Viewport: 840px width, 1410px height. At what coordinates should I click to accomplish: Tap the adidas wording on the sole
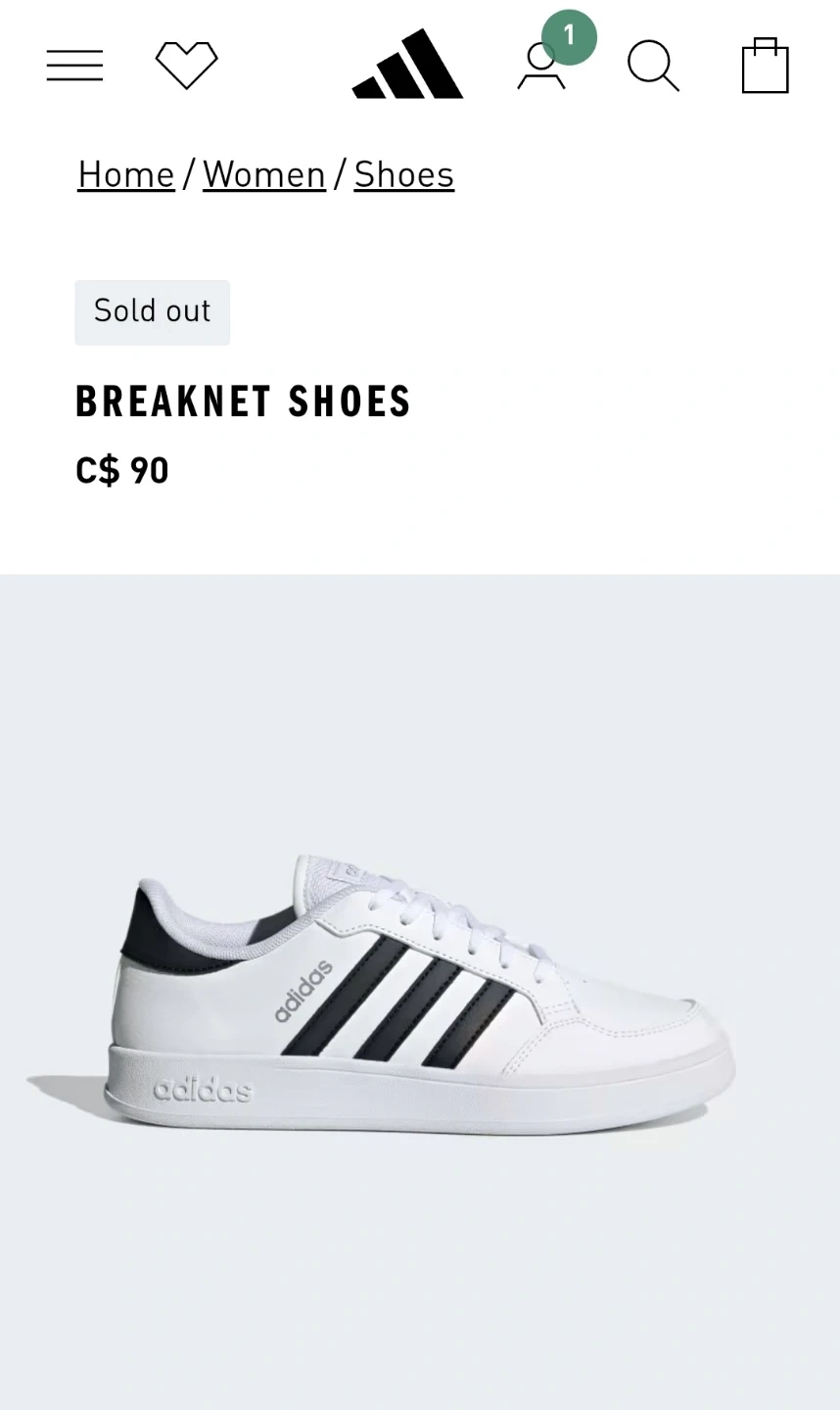click(203, 1090)
